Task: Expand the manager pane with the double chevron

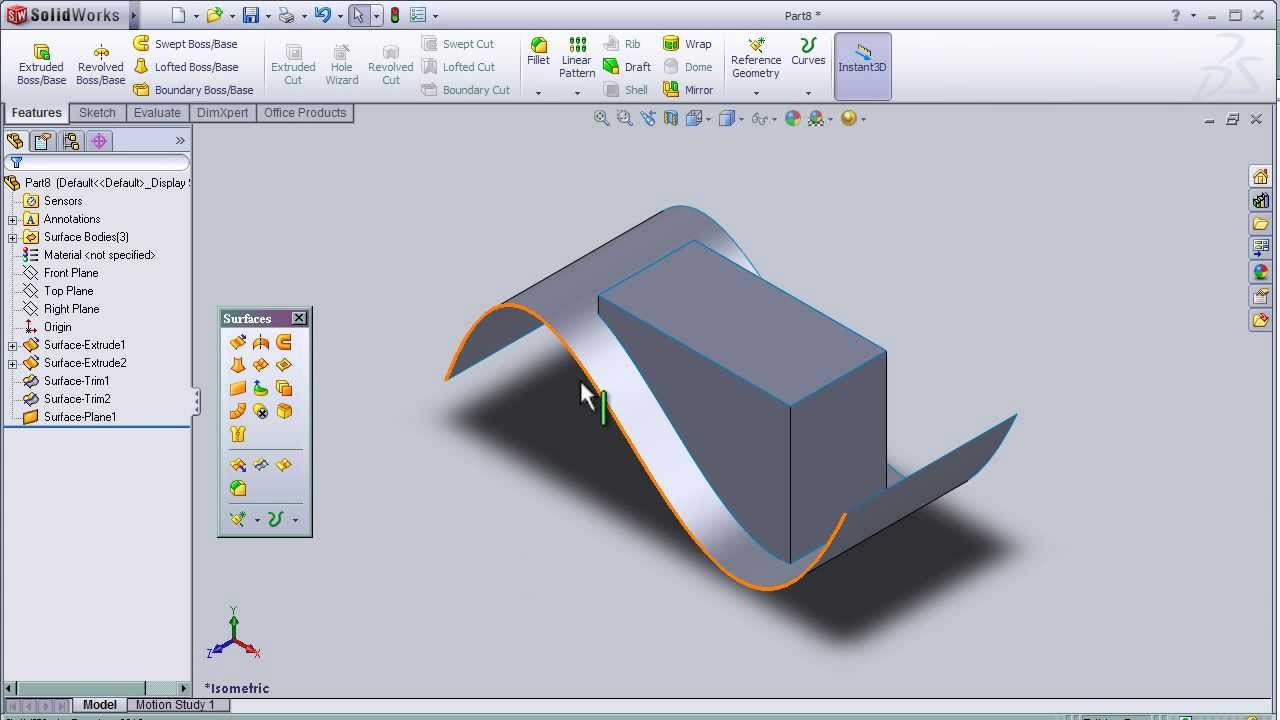Action: point(180,141)
